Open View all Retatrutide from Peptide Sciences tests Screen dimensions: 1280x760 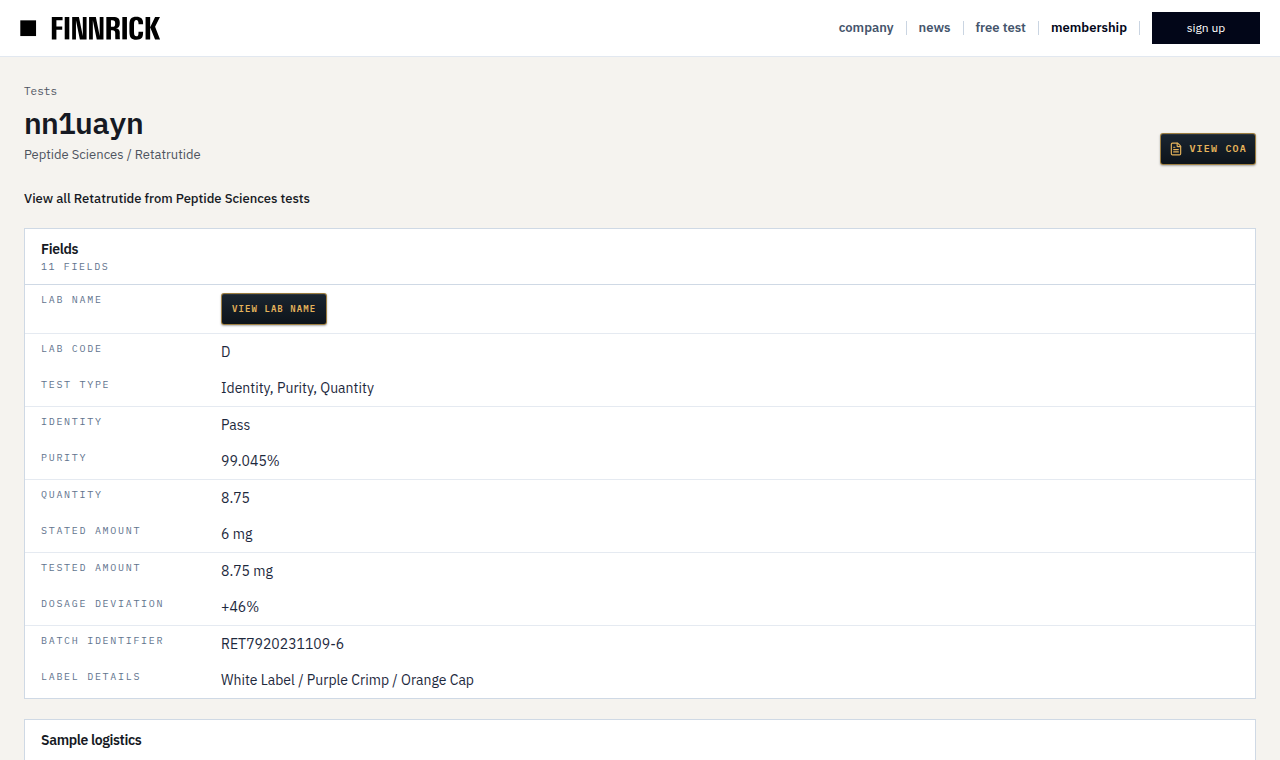[x=167, y=199]
